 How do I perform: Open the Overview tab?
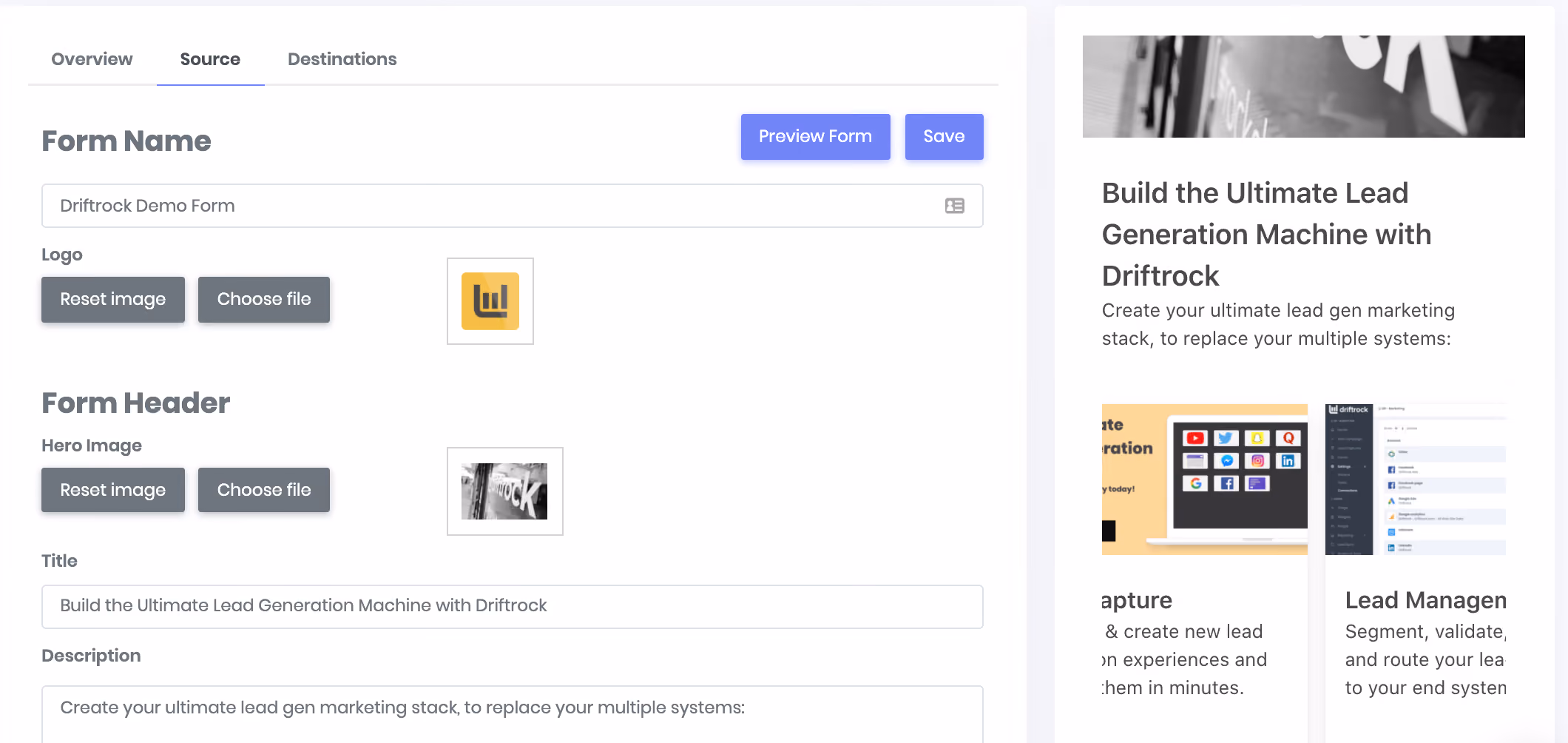(x=92, y=59)
